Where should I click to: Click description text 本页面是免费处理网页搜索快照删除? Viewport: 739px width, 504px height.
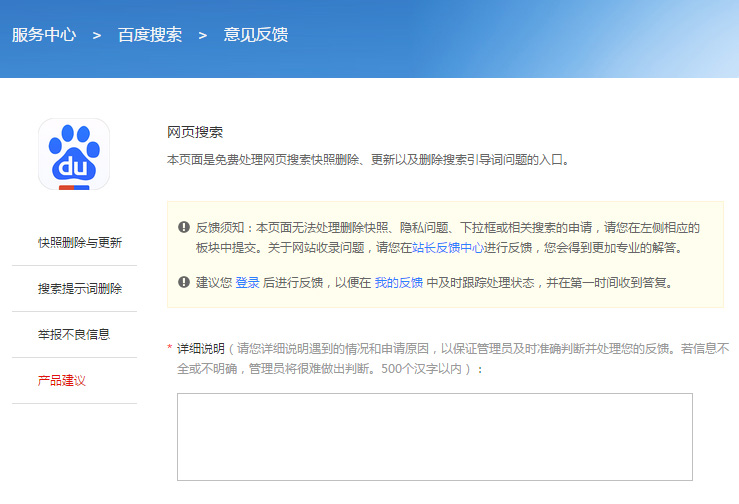click(369, 159)
